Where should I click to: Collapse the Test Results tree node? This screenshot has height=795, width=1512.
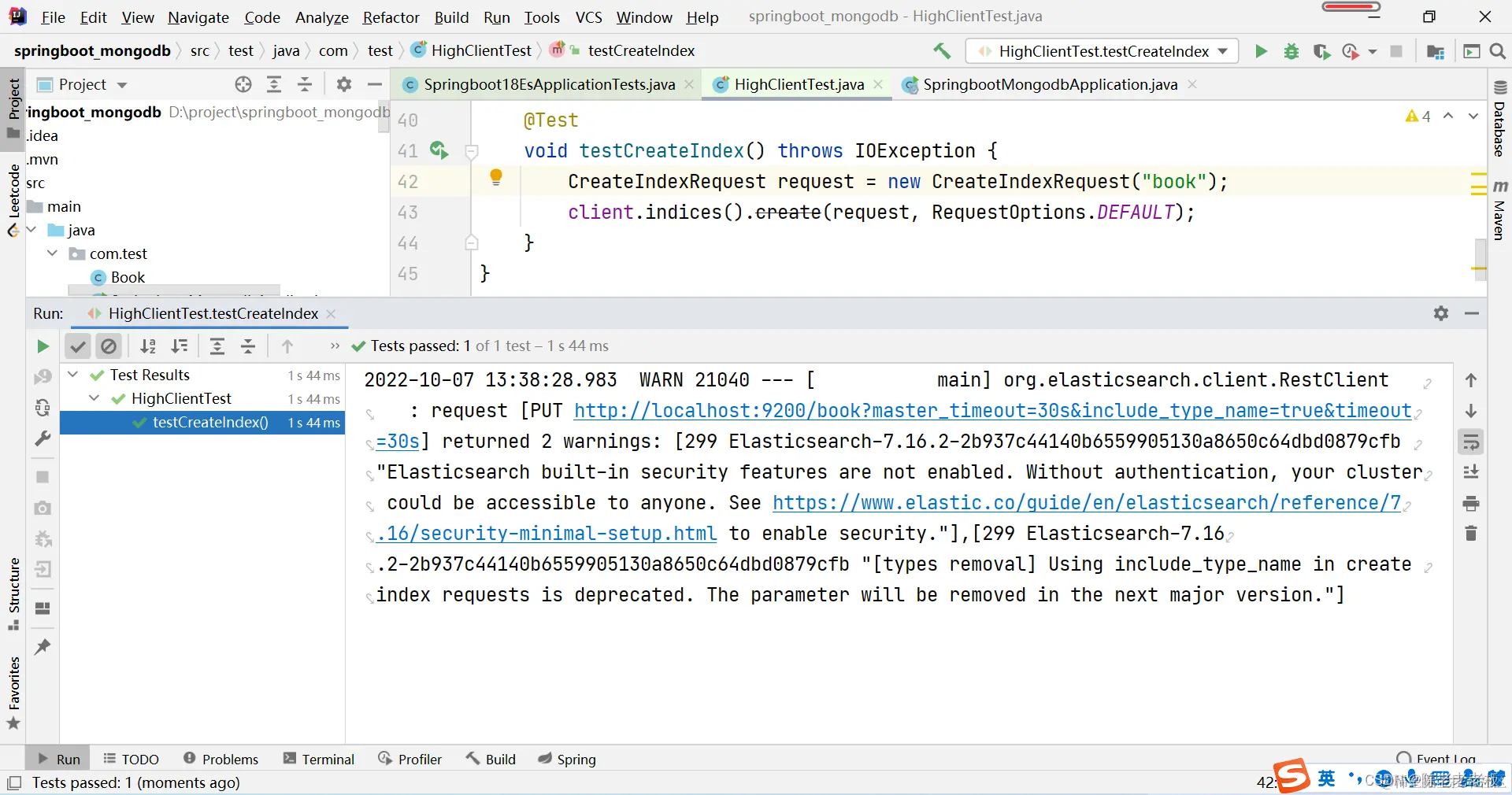[73, 375]
